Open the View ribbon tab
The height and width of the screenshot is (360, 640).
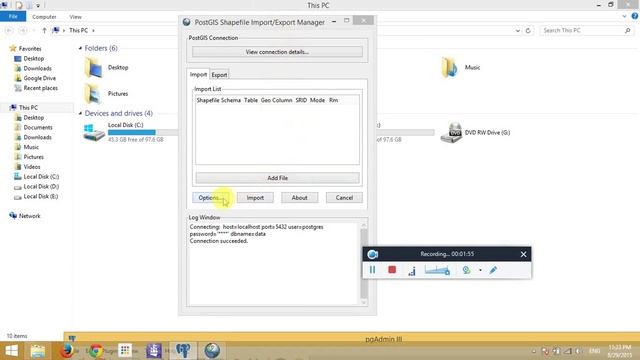76,17
